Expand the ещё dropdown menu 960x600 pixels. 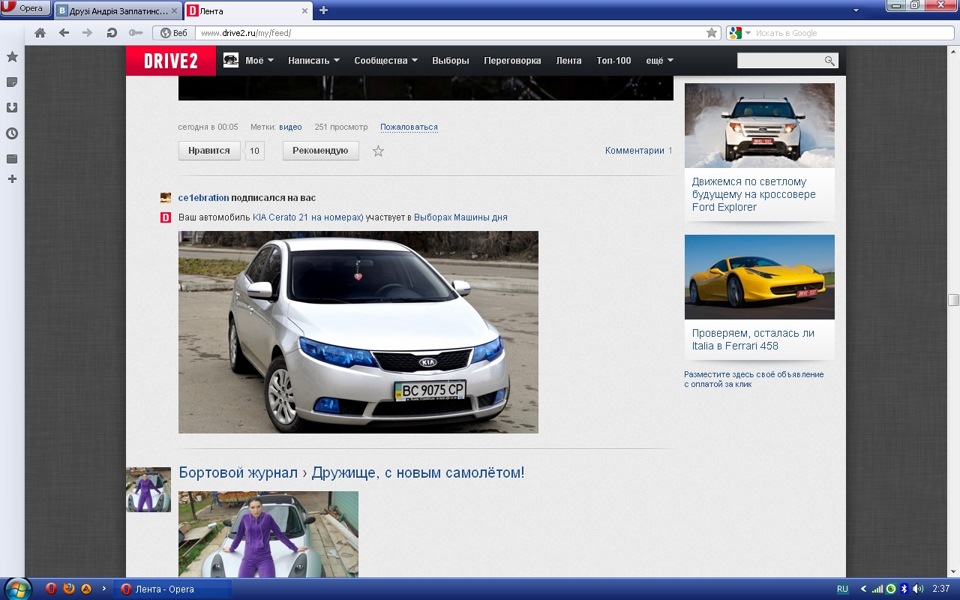pyautogui.click(x=659, y=61)
